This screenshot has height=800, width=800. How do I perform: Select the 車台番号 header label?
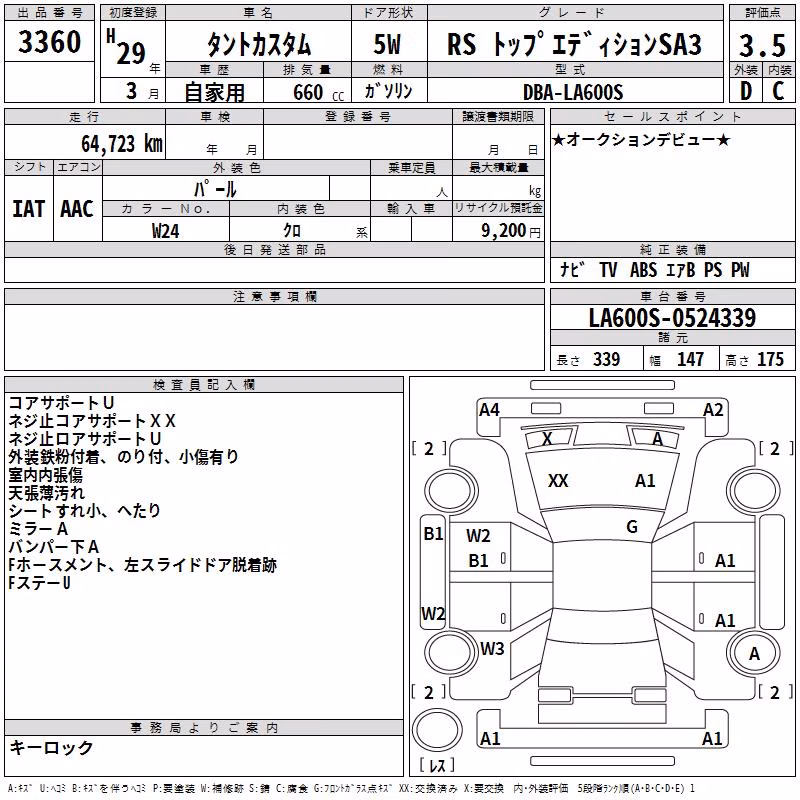(x=672, y=296)
